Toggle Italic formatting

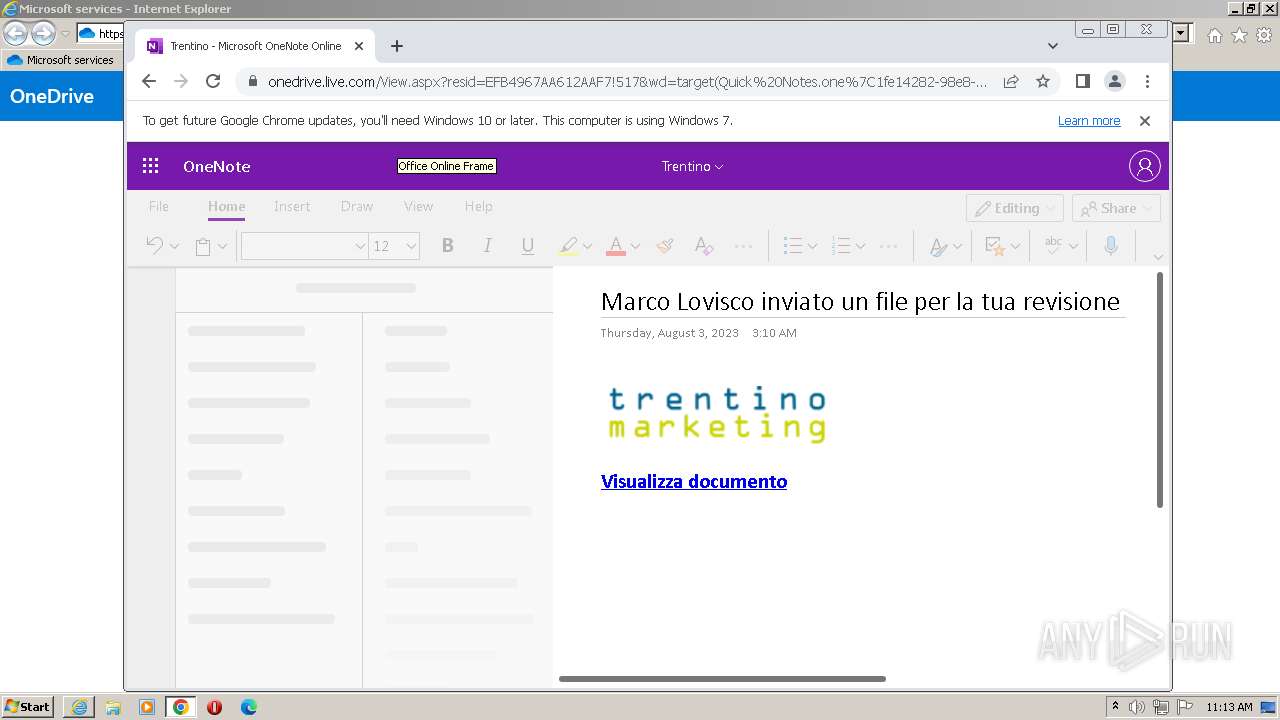[x=487, y=245]
